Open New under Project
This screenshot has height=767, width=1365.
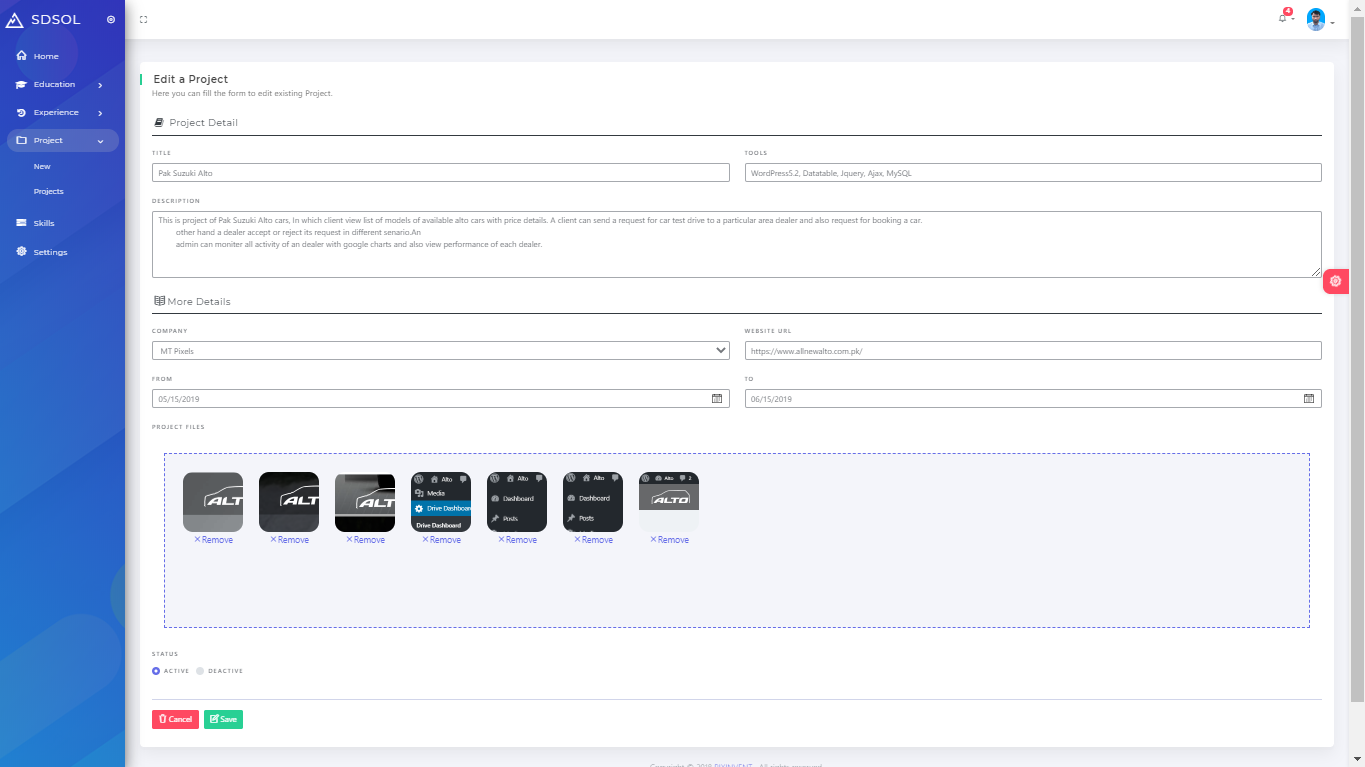pyautogui.click(x=42, y=167)
